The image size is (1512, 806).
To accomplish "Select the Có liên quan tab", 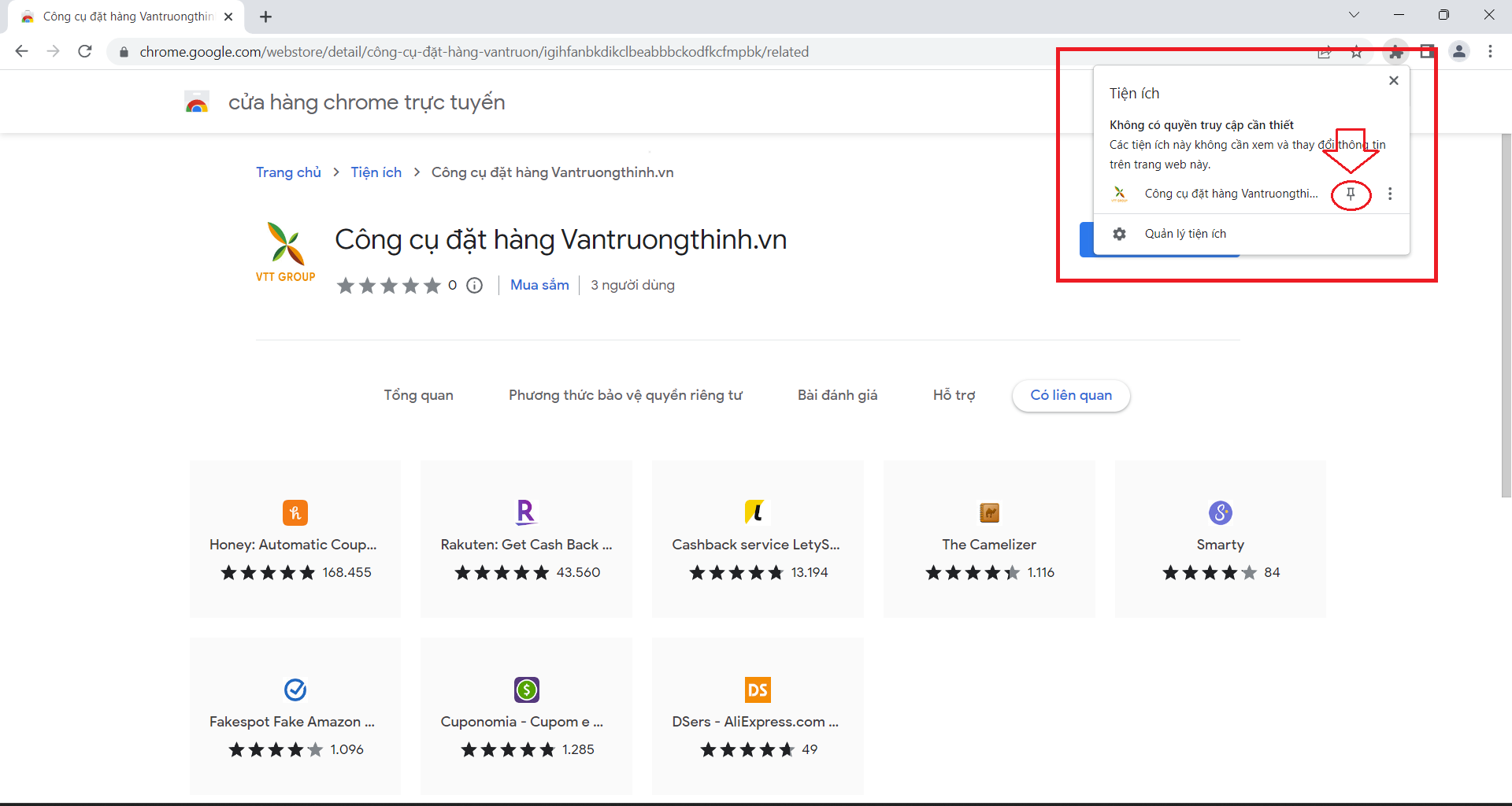I will (x=1071, y=395).
